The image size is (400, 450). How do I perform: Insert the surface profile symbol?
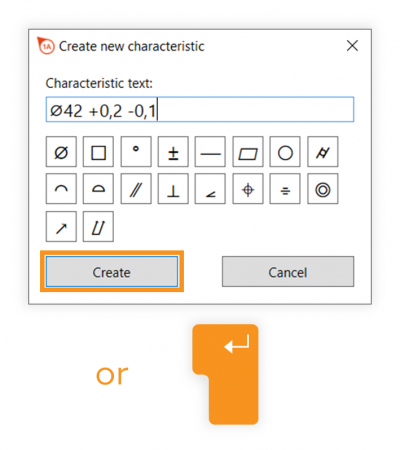98,189
